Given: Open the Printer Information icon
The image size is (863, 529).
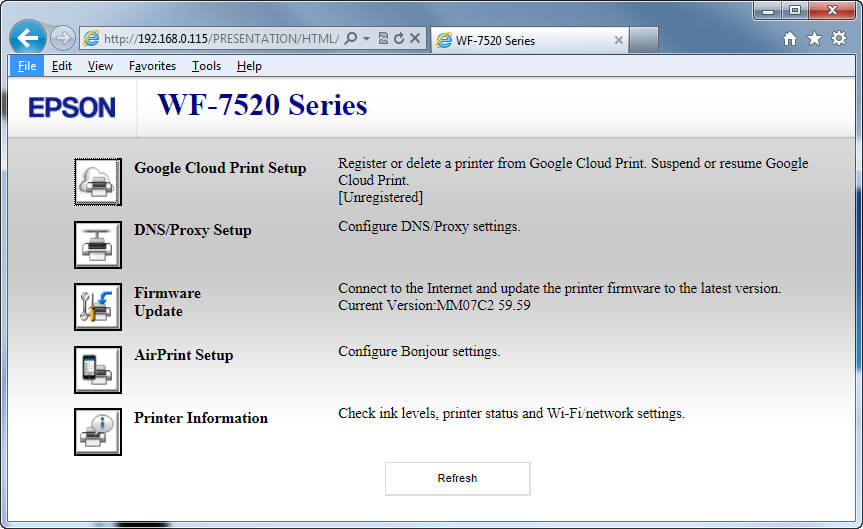Looking at the screenshot, I should (x=98, y=432).
